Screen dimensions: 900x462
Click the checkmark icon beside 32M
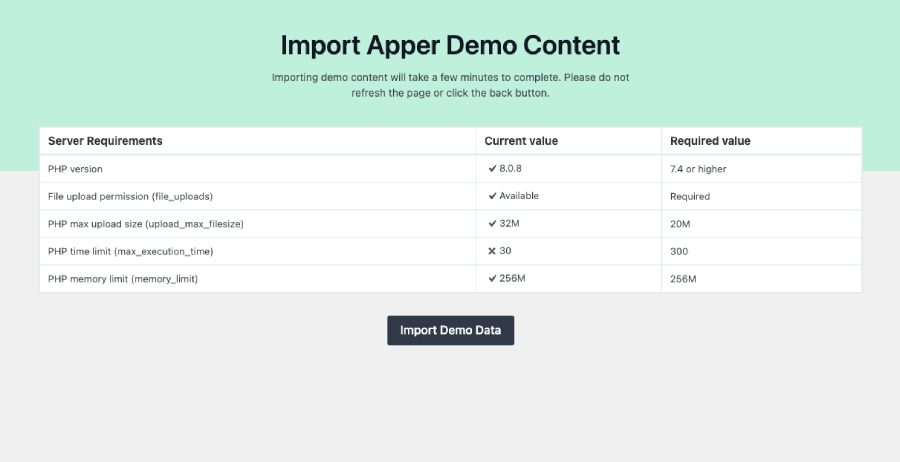pyautogui.click(x=492, y=224)
